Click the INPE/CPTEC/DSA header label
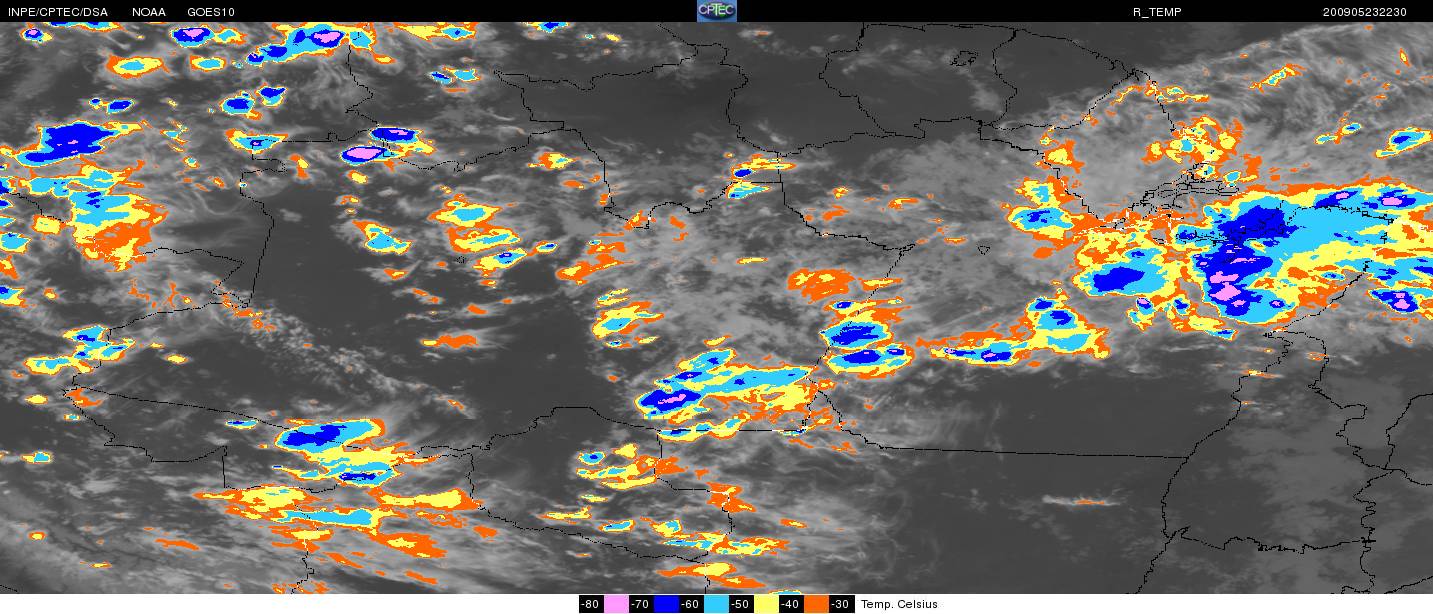This screenshot has width=1433, height=614. click(57, 12)
